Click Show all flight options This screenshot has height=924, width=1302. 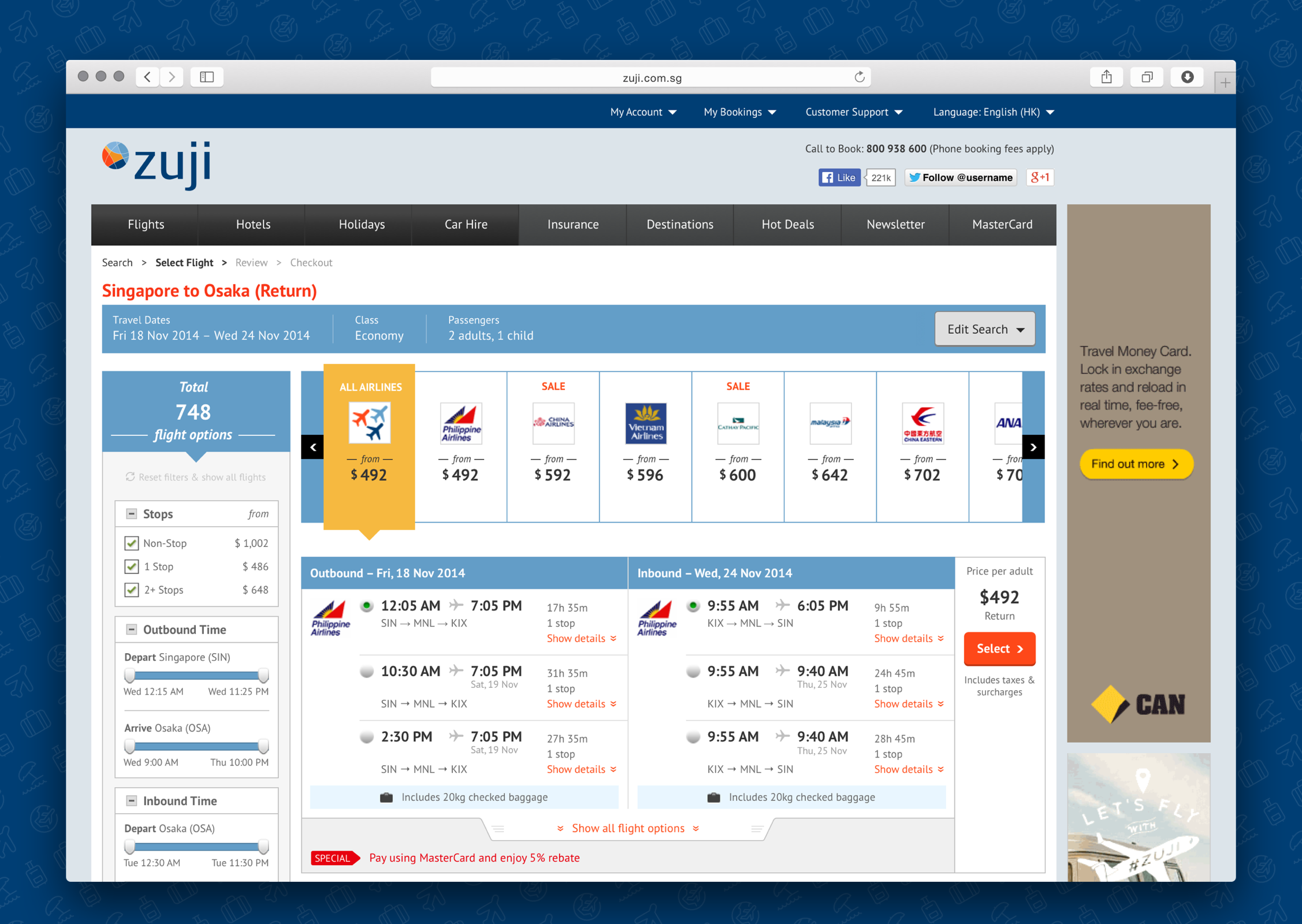628,828
